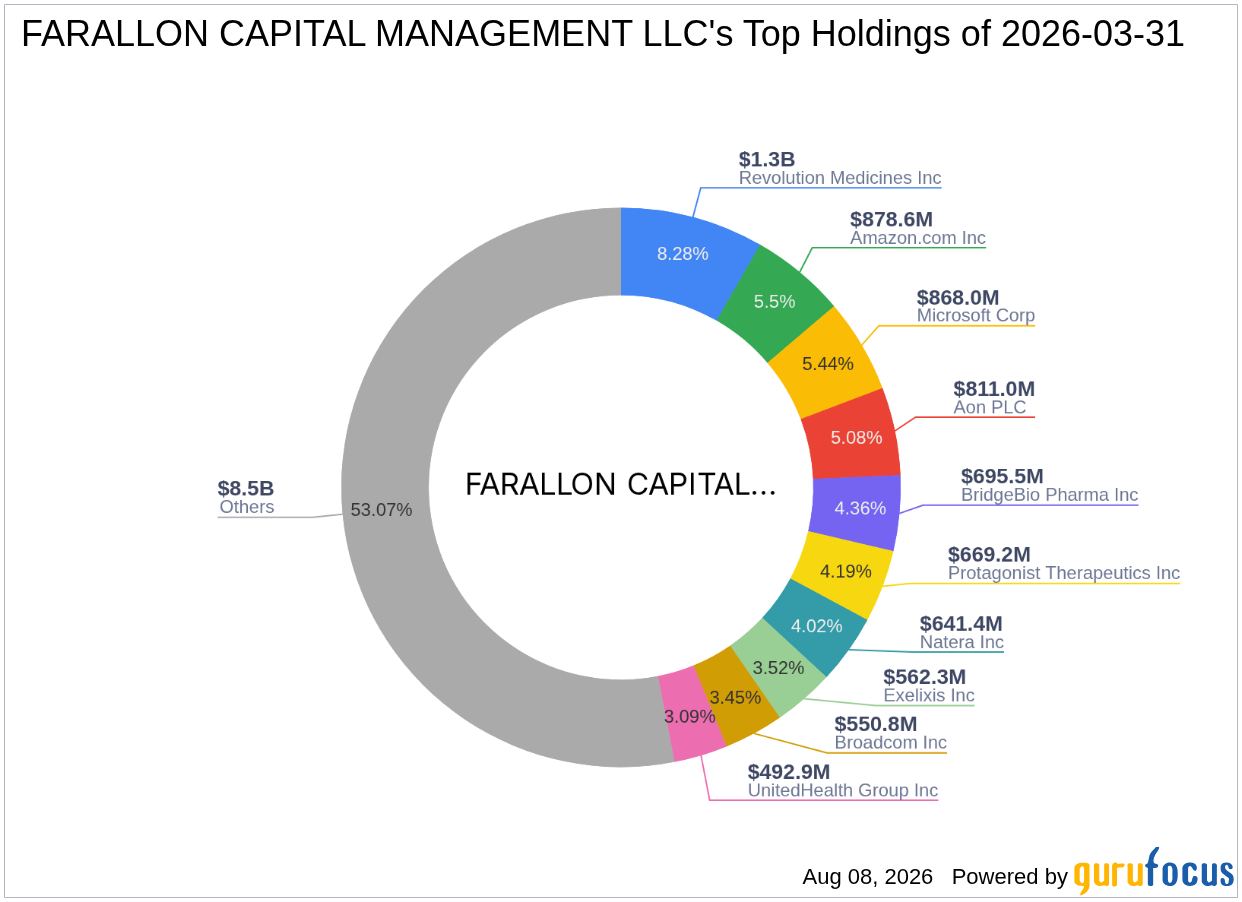This screenshot has height=902, width=1242.
Task: Click the blue Revolution Medicines 8.28% slice
Action: tap(684, 253)
